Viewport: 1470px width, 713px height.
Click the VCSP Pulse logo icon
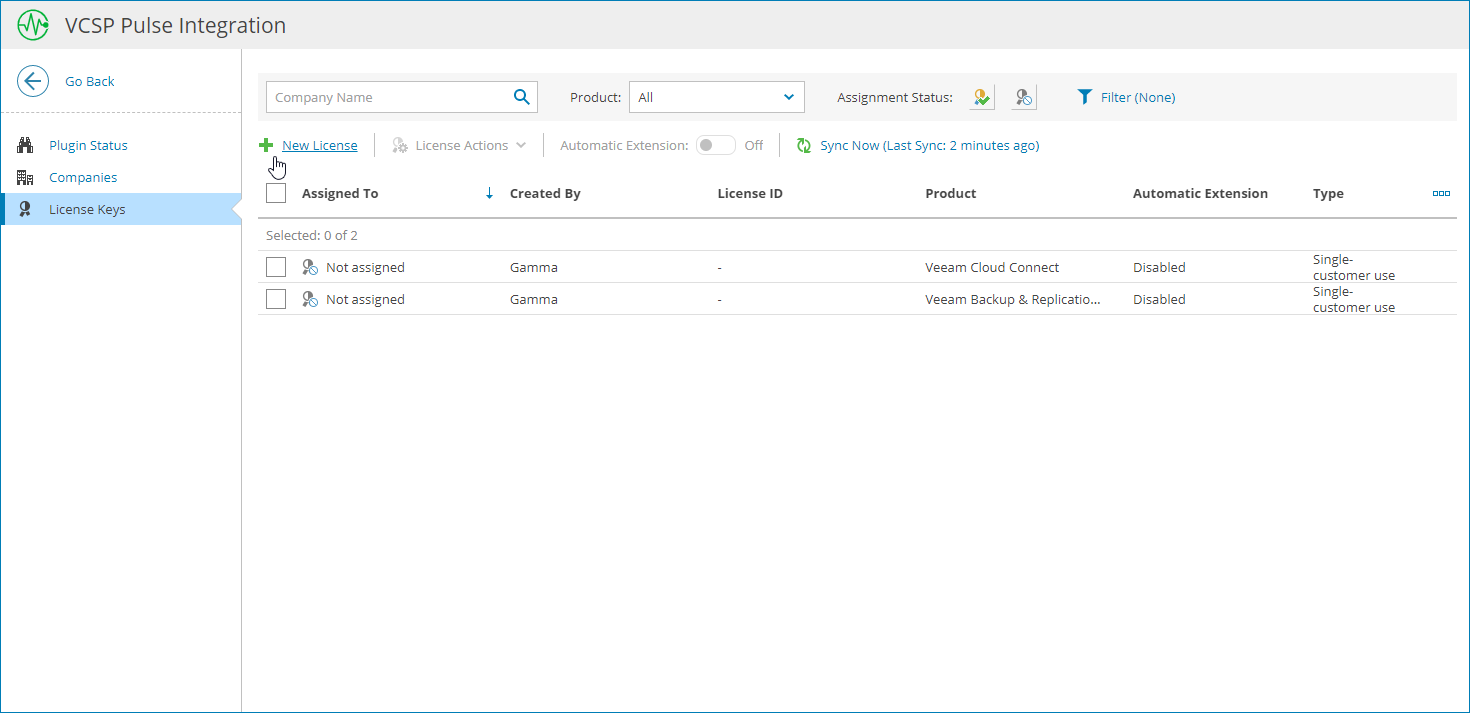[33, 25]
